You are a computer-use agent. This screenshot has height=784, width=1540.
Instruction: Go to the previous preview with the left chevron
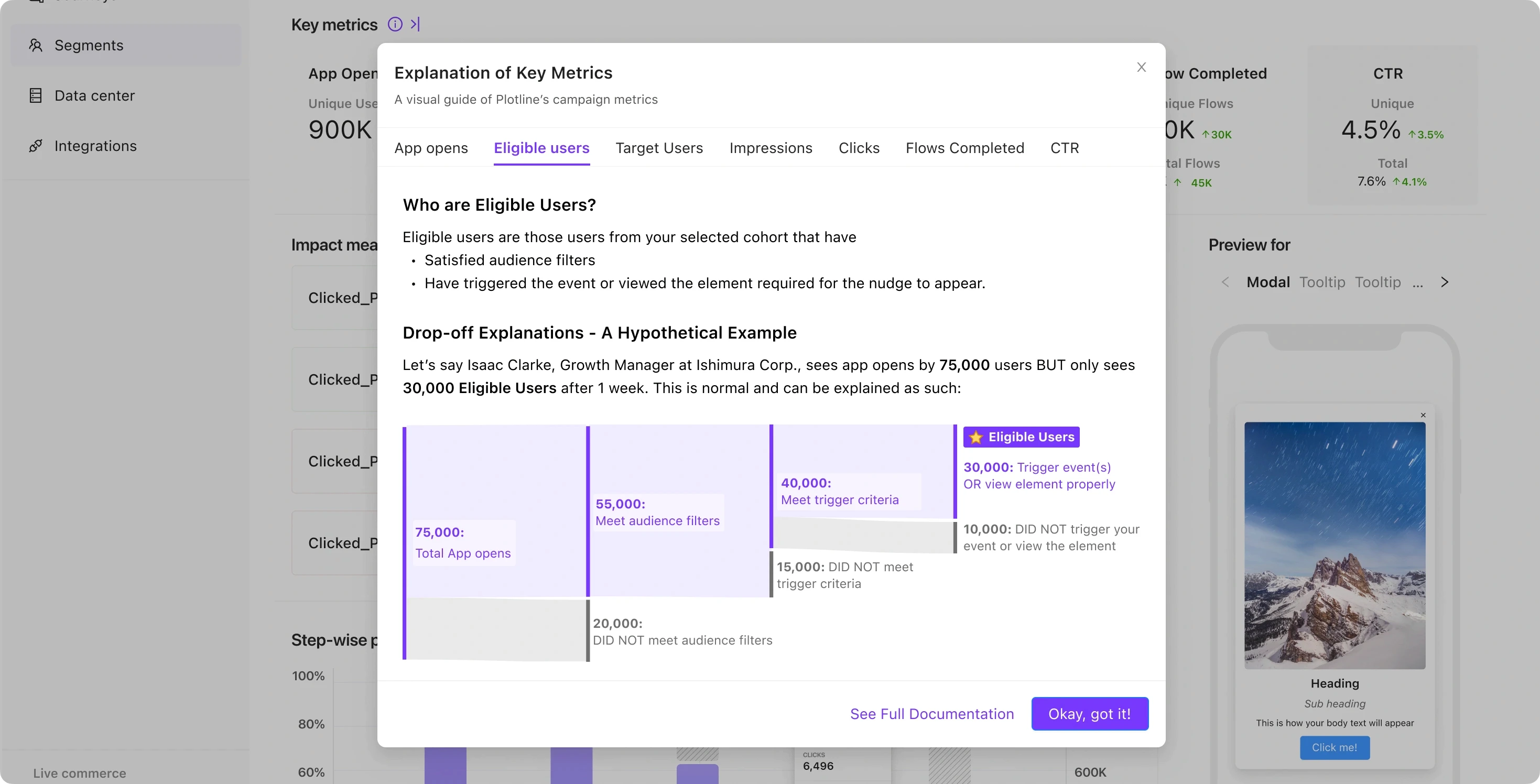[x=1225, y=282]
